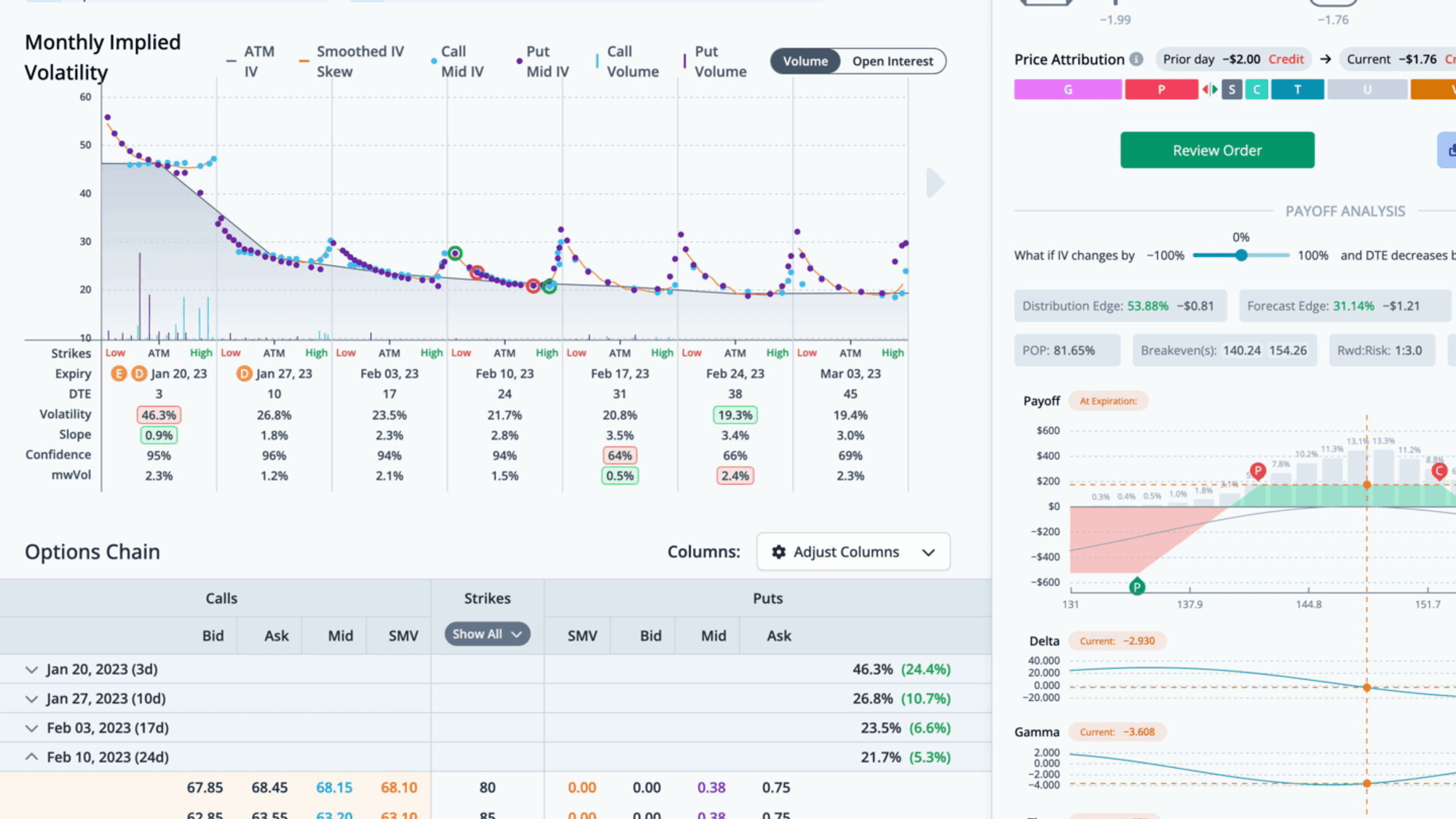Screen dimensions: 1456x819
Task: Select the T segment in attribution bar
Action: pyautogui.click(x=1297, y=90)
